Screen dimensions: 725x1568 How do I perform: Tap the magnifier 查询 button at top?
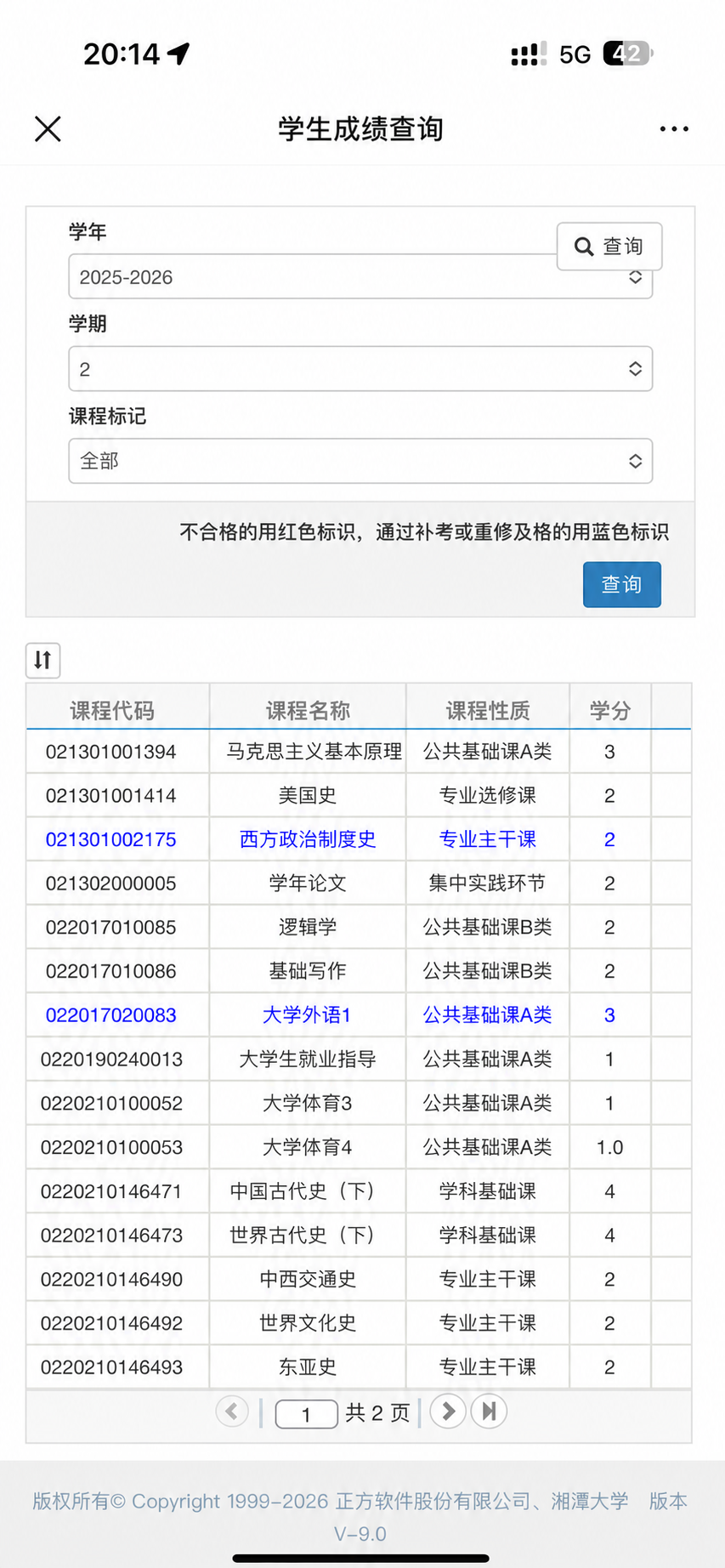point(609,247)
